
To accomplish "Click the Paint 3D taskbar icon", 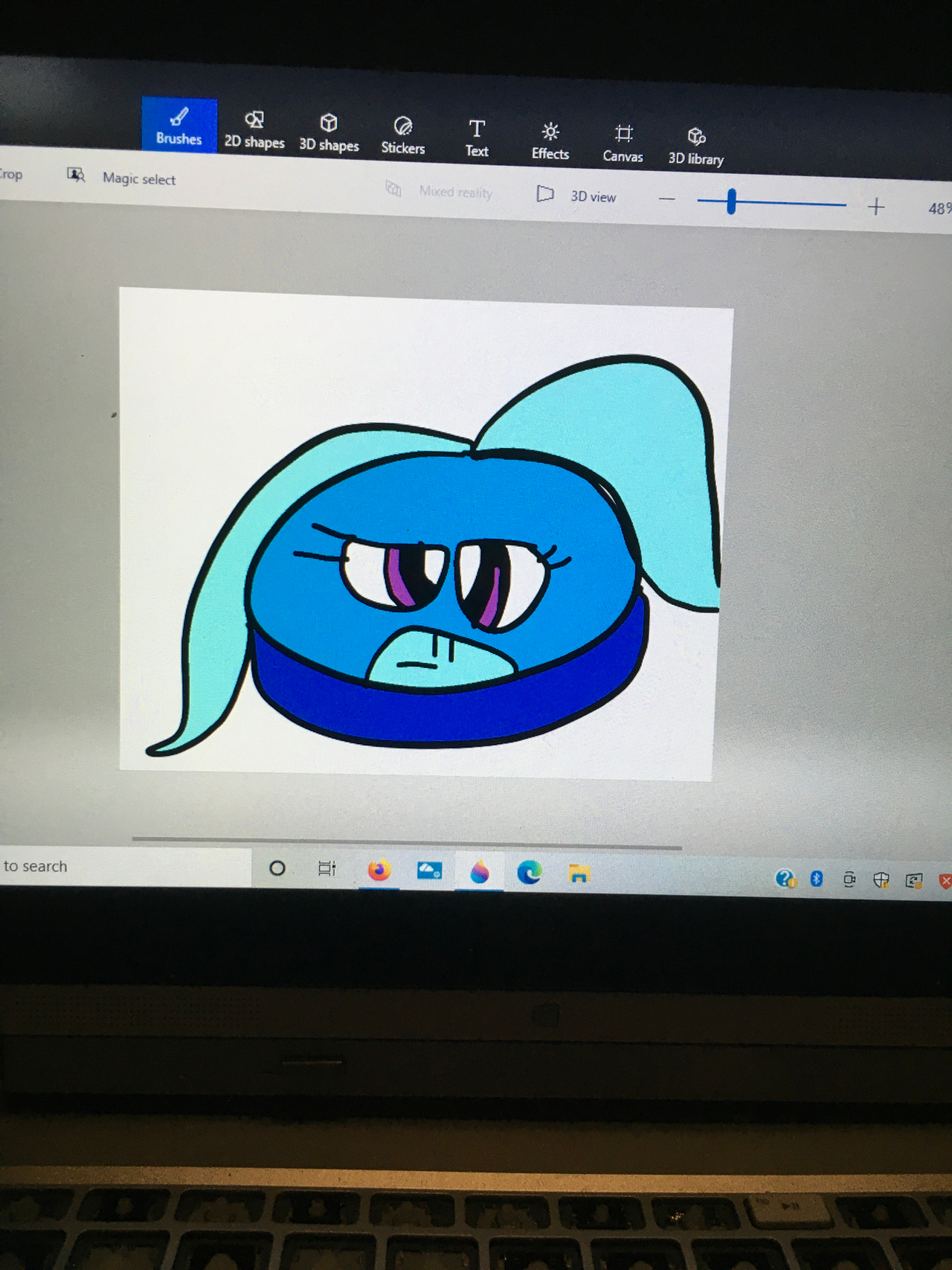I will (x=480, y=872).
